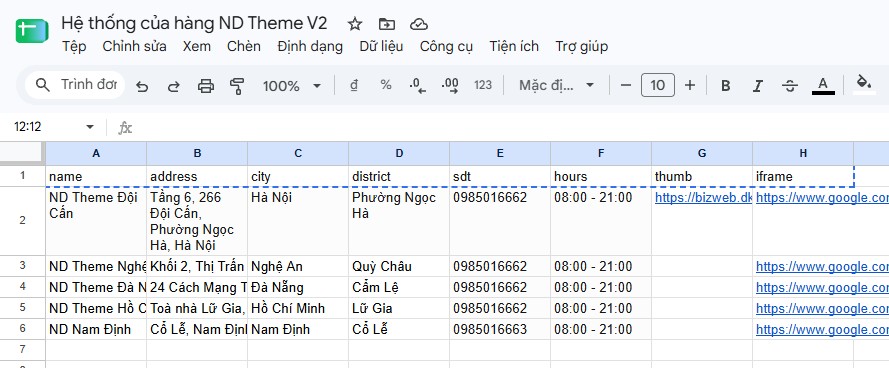Viewport: 889px width, 368px height.
Task: Click the document title Hệ thống cửa hàng
Action: click(x=194, y=23)
